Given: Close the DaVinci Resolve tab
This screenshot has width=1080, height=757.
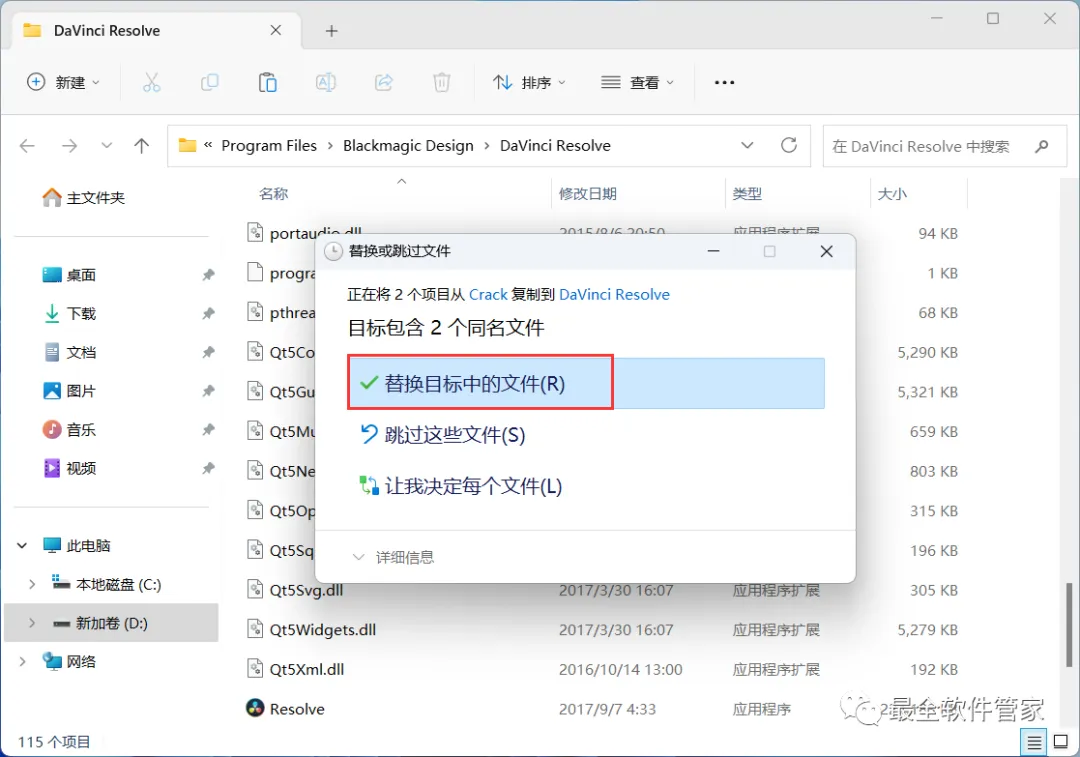Looking at the screenshot, I should (x=276, y=30).
